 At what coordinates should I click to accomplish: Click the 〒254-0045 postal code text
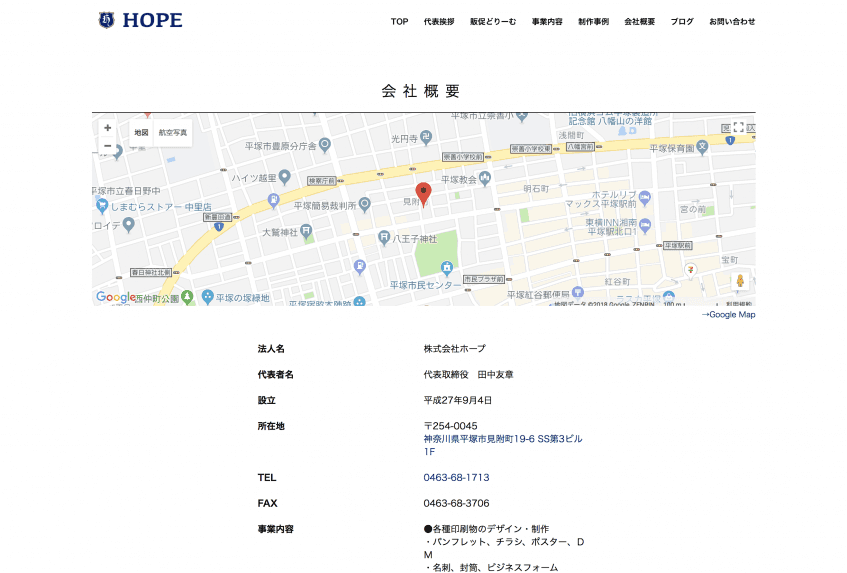451,426
